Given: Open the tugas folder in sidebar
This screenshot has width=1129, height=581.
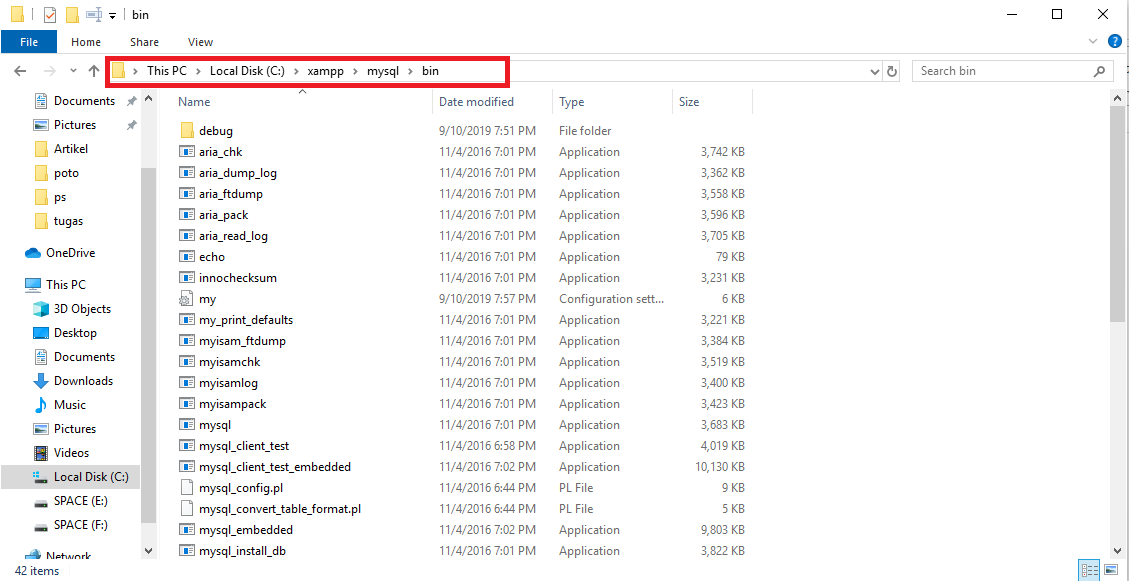Looking at the screenshot, I should click(68, 221).
